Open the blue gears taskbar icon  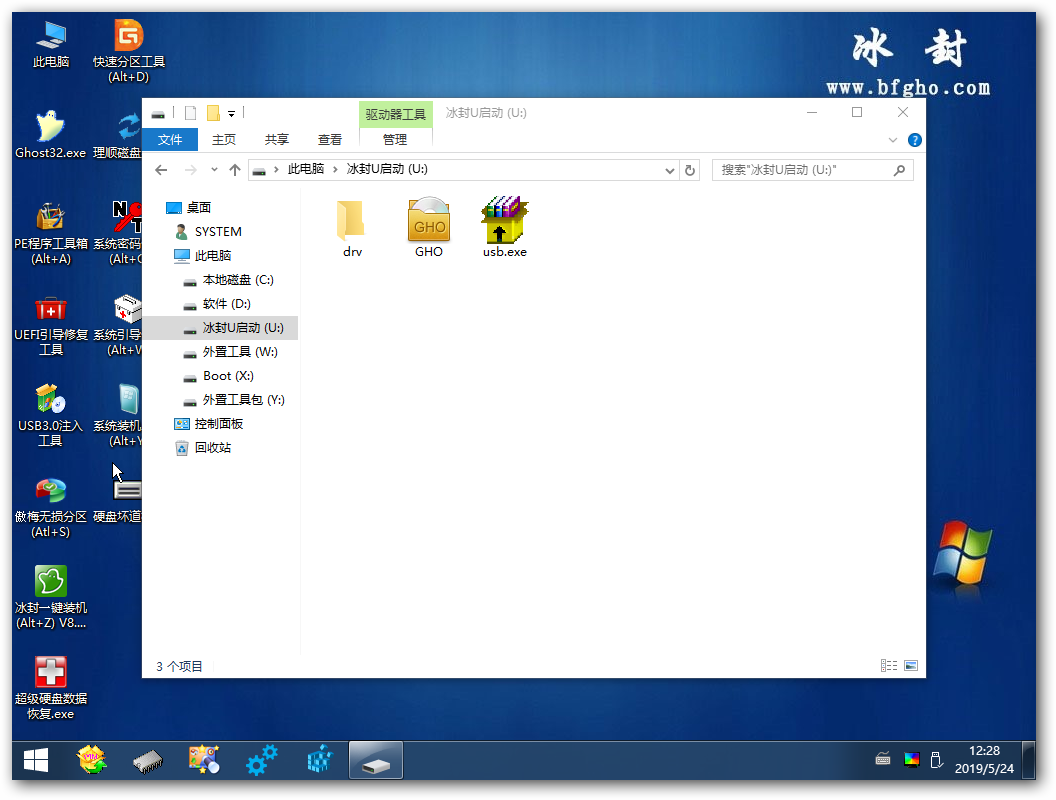(x=261, y=760)
